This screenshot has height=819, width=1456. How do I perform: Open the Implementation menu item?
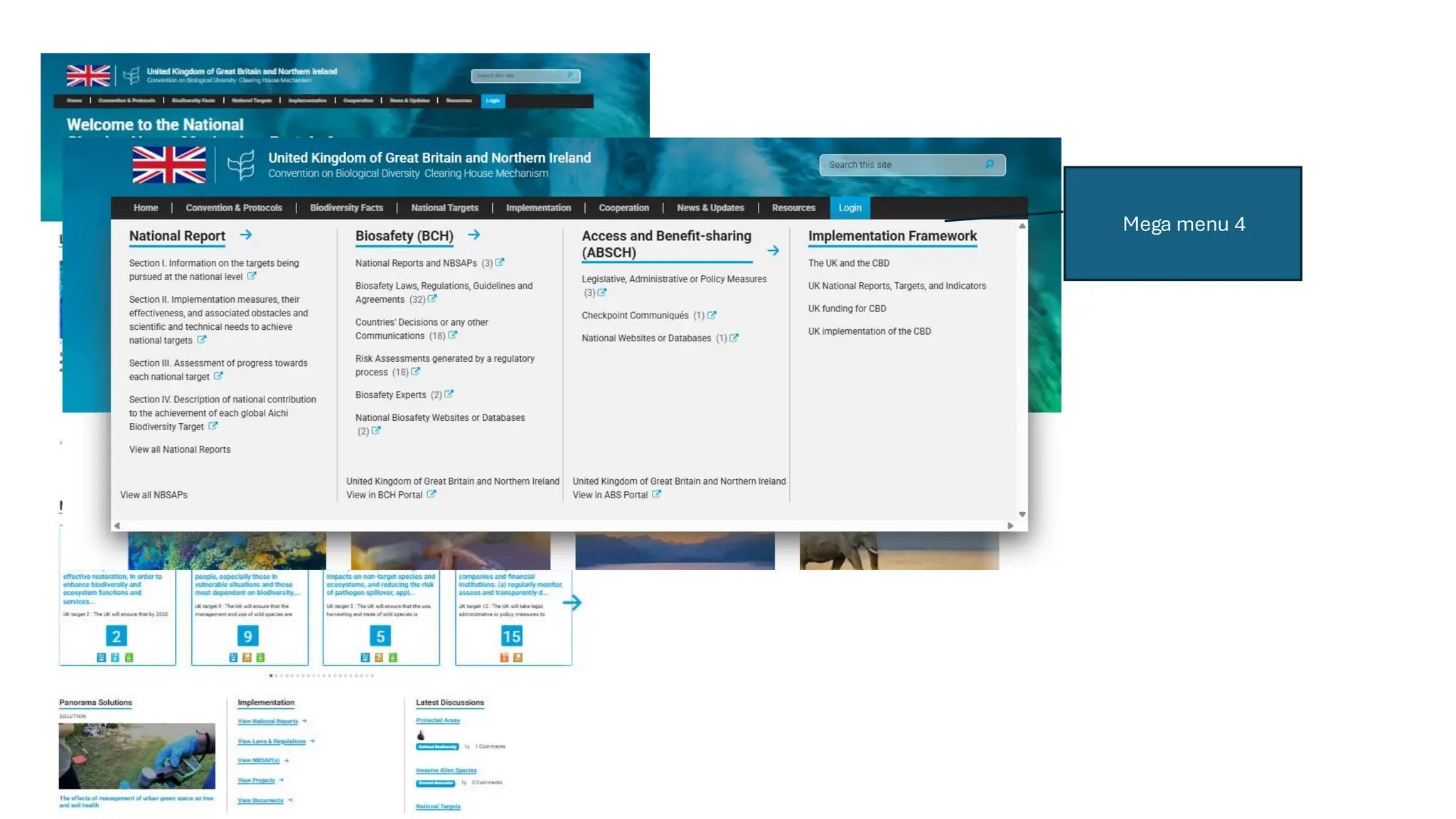538,208
